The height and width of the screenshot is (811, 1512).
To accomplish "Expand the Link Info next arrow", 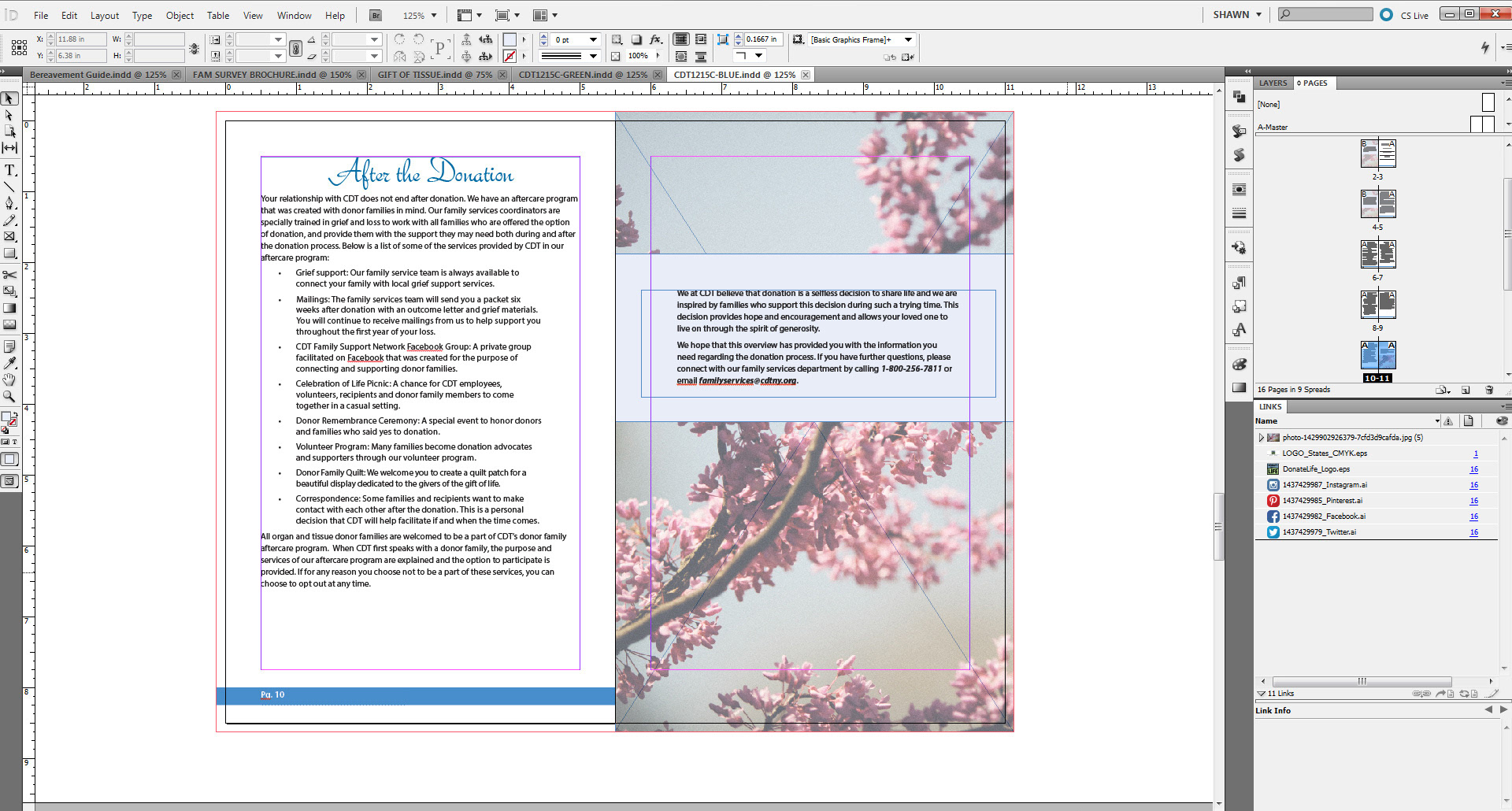I will 1503,709.
